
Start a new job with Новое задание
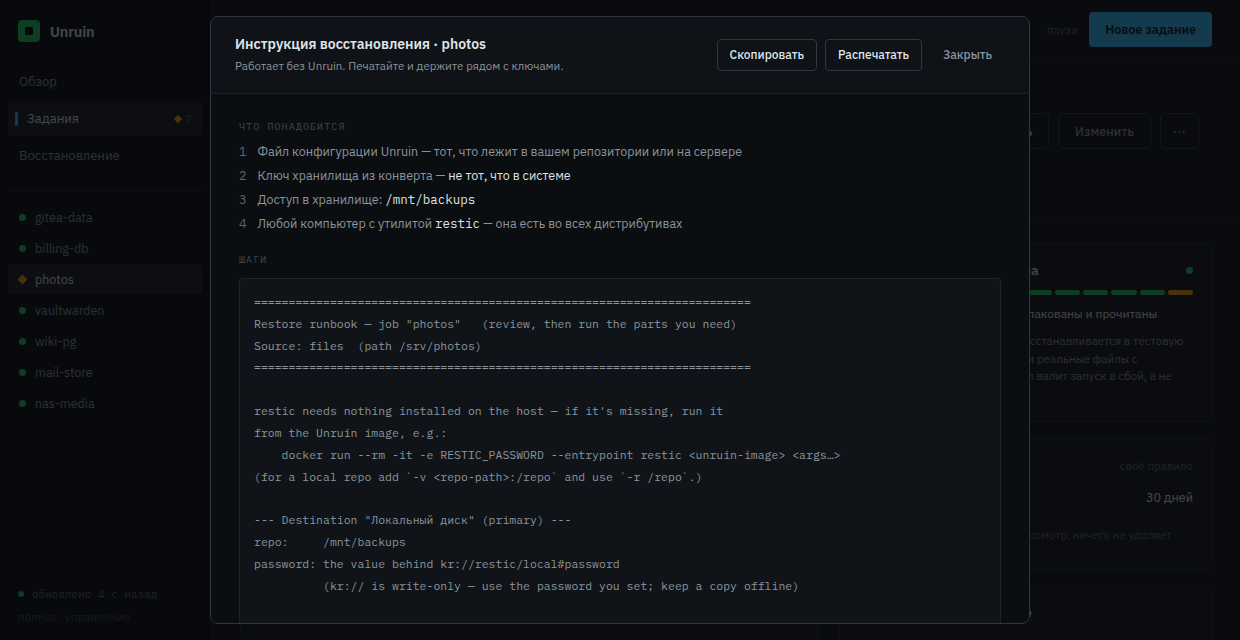pyautogui.click(x=1150, y=30)
